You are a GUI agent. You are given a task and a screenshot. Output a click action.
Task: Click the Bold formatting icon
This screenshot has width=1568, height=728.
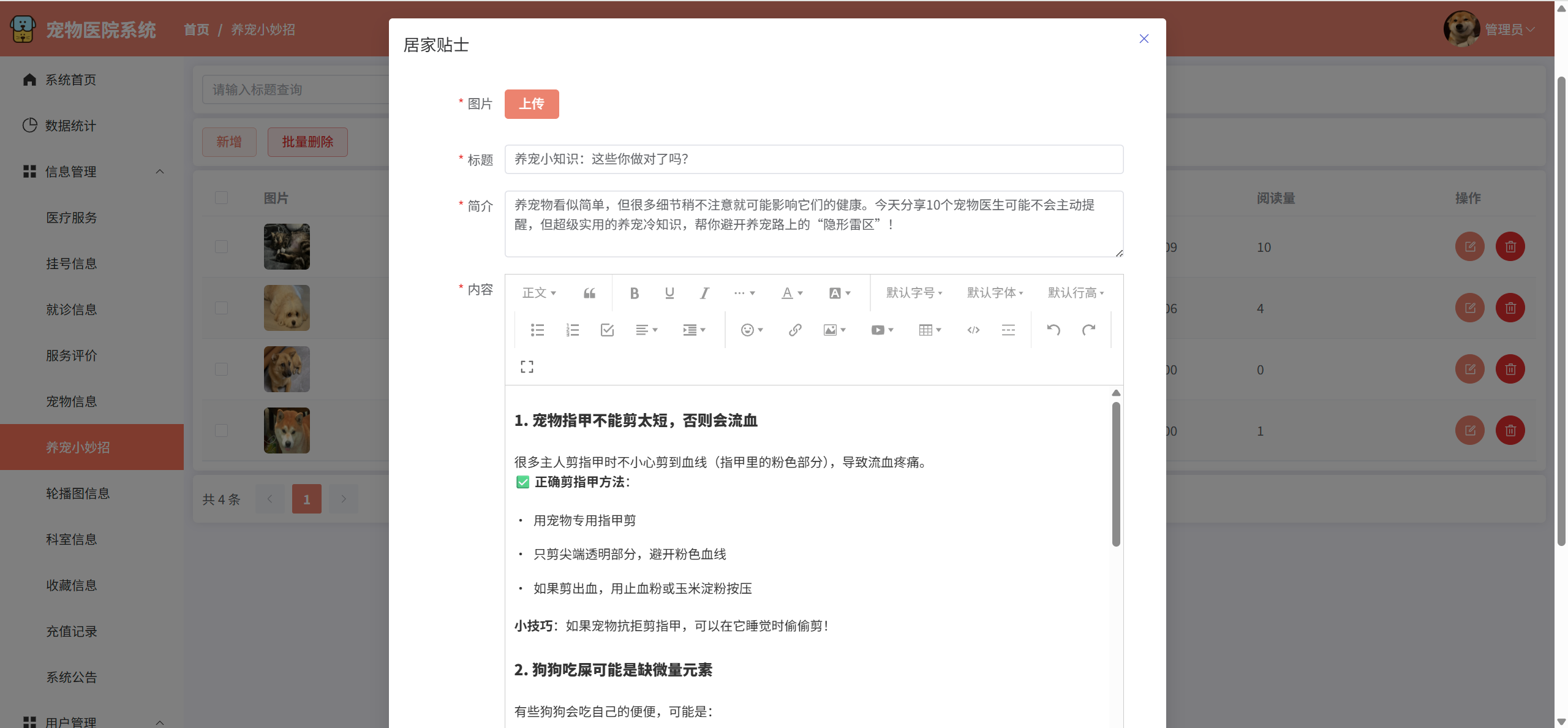[635, 293]
